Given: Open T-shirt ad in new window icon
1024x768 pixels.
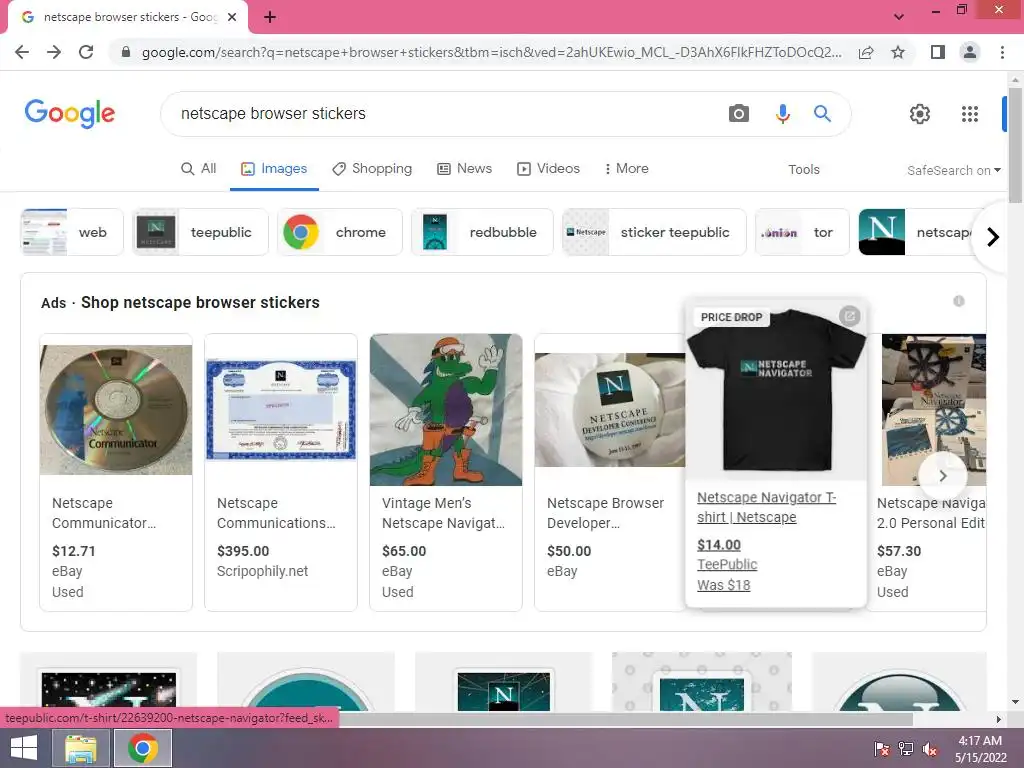Looking at the screenshot, I should point(849,316).
